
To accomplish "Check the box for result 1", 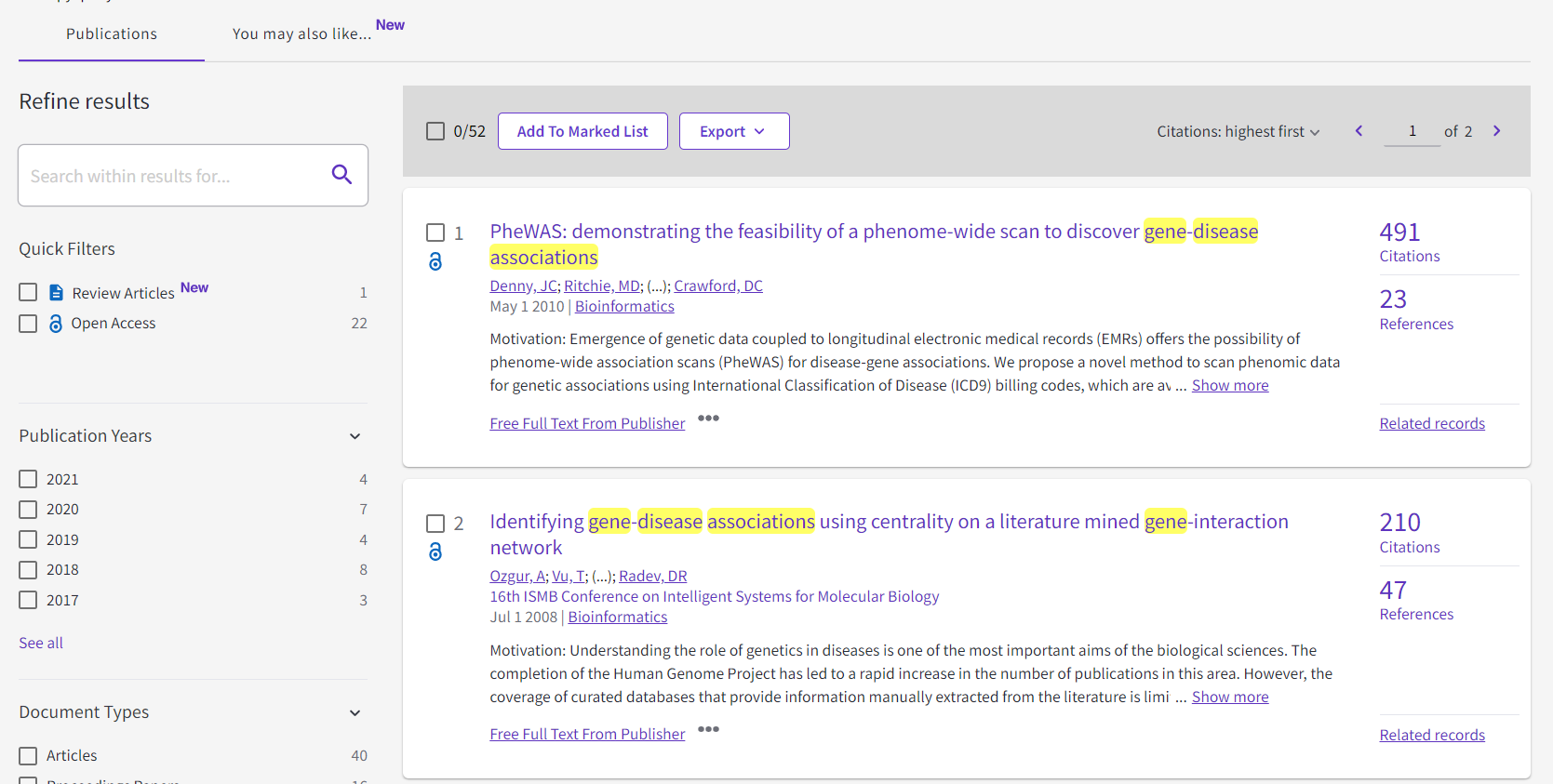I will coord(435,233).
